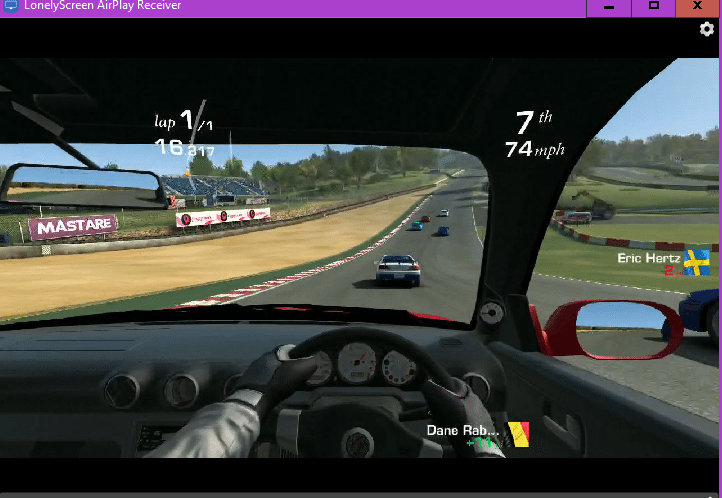Click the interior rear-view mirror

coord(83,187)
